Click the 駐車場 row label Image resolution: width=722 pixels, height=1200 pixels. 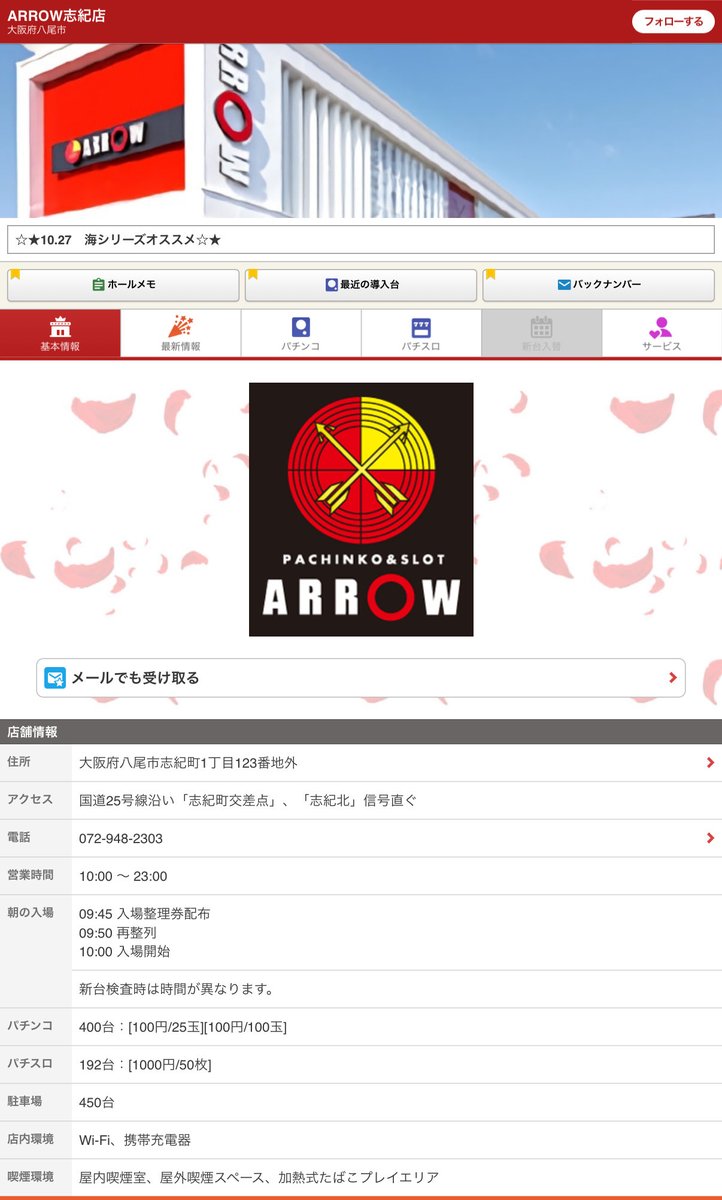click(24, 1101)
